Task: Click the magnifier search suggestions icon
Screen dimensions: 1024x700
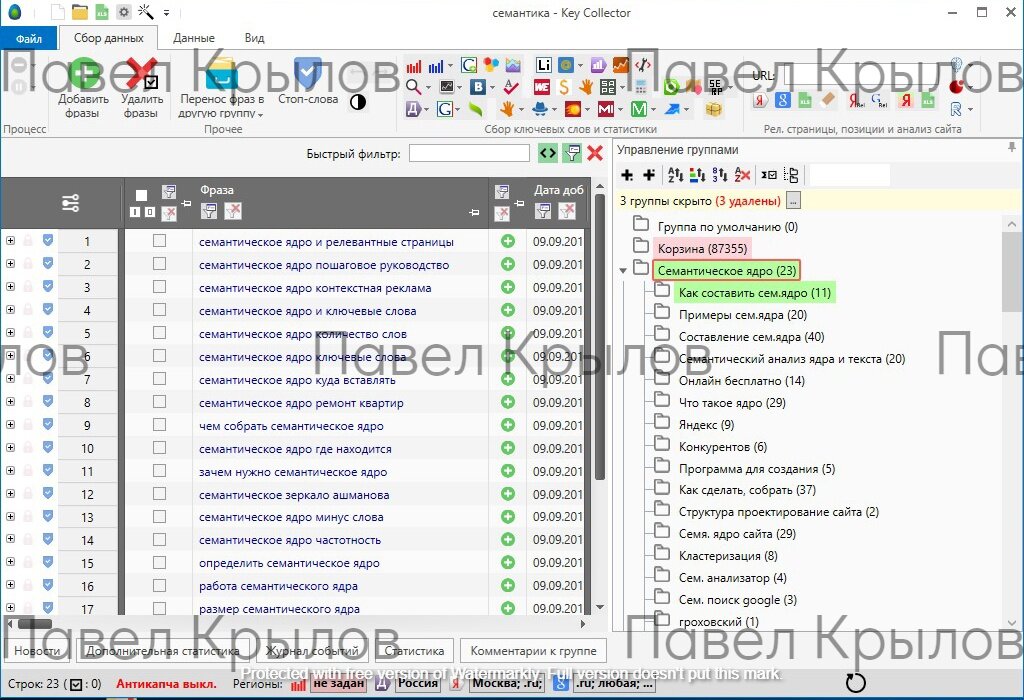Action: (x=413, y=86)
